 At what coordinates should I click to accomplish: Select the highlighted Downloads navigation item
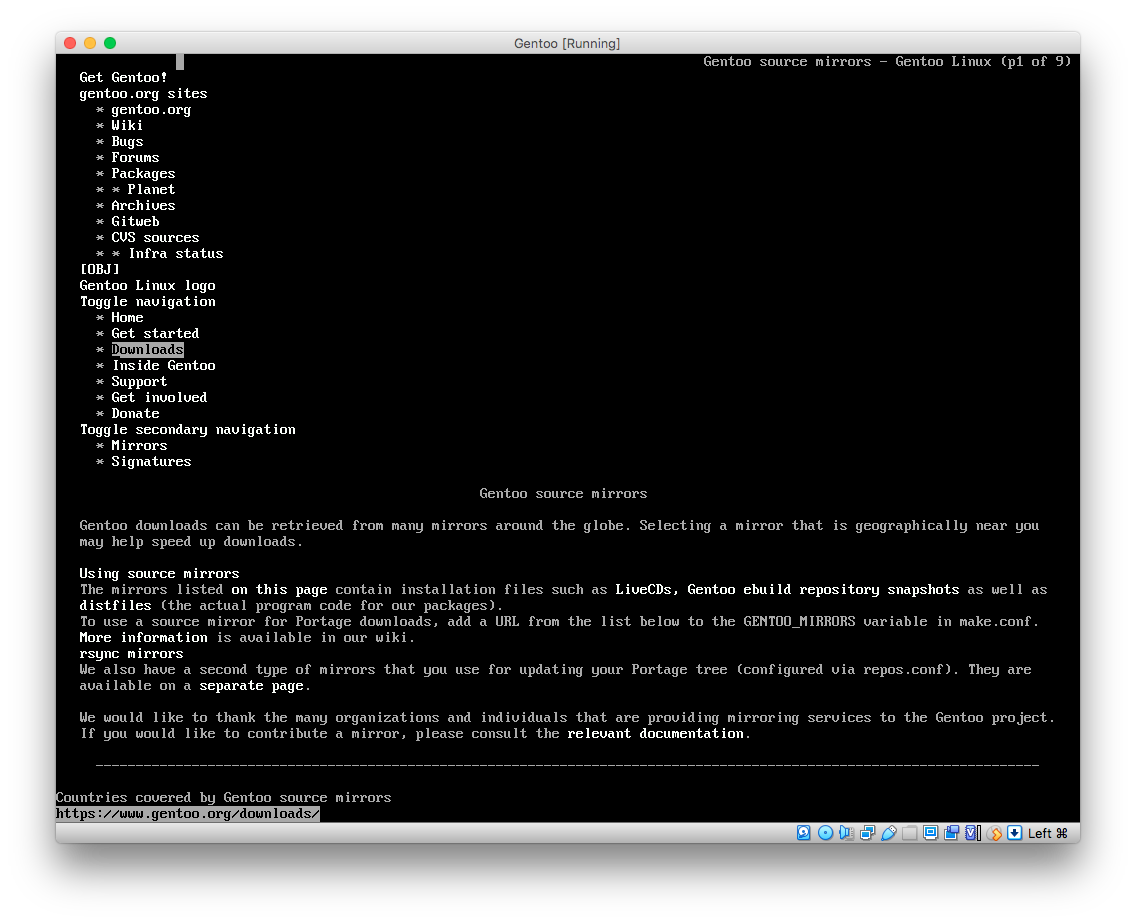(147, 349)
